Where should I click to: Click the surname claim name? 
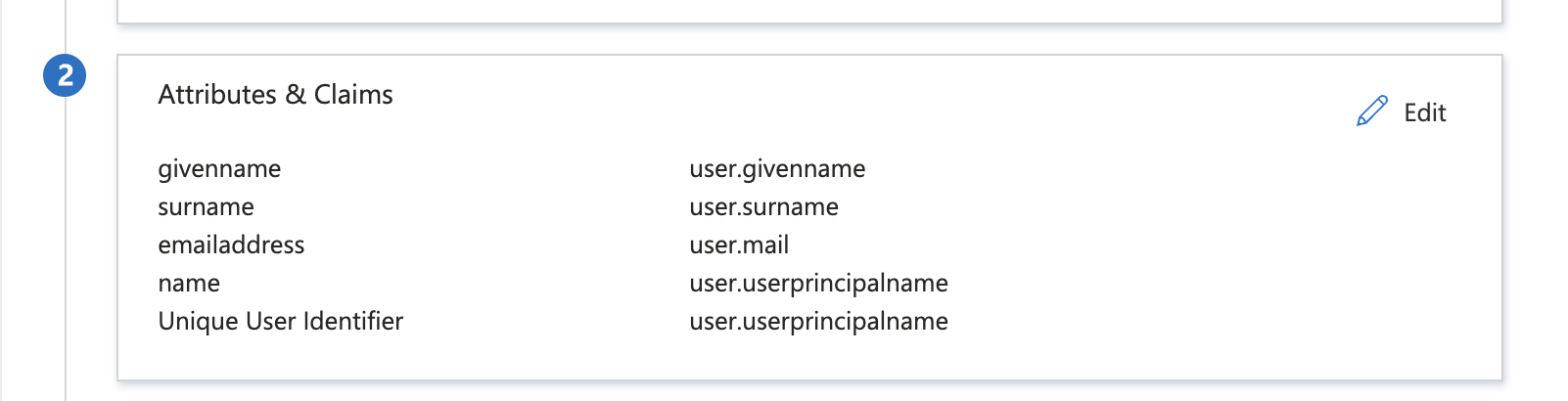[206, 207]
